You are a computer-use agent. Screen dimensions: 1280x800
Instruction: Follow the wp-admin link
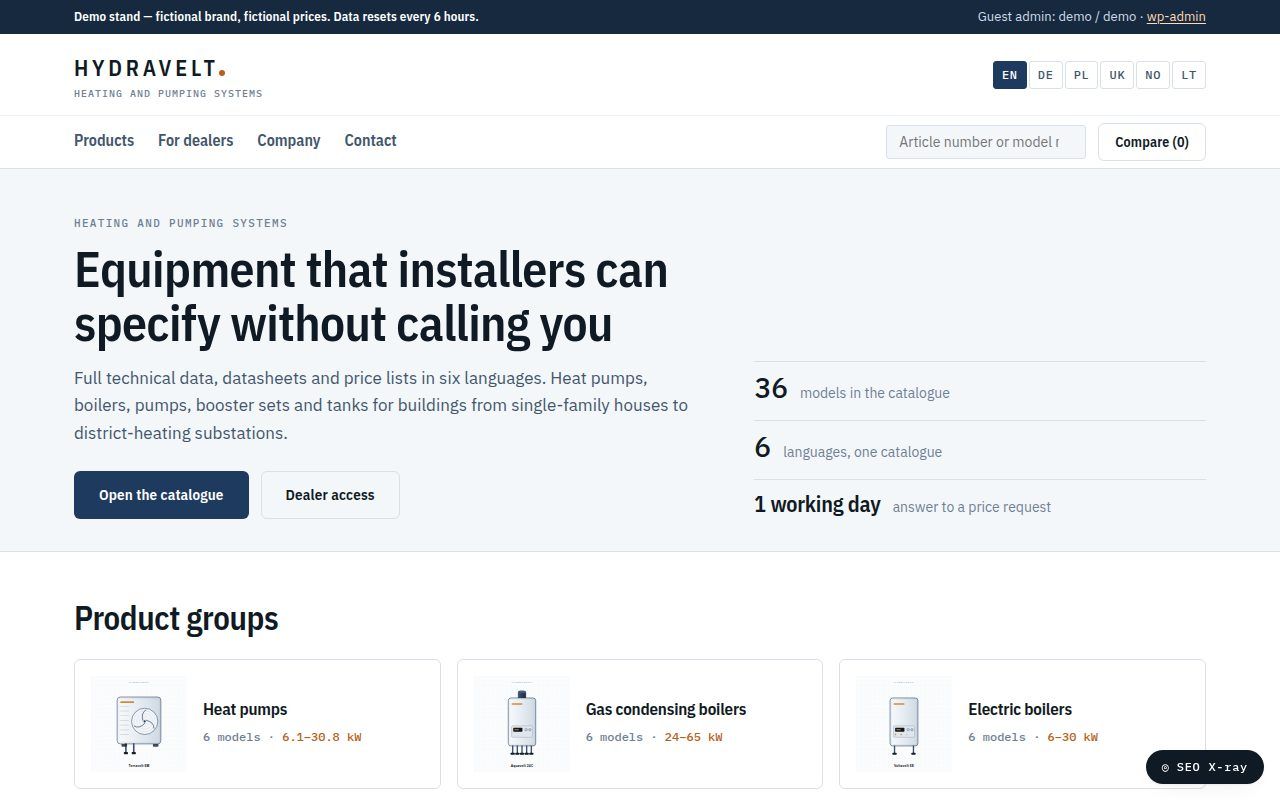[x=1176, y=17]
